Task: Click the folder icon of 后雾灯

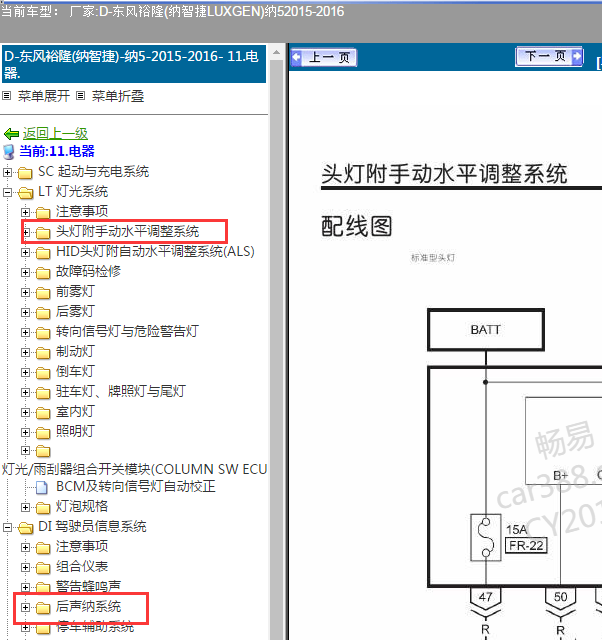Action: (x=43, y=313)
